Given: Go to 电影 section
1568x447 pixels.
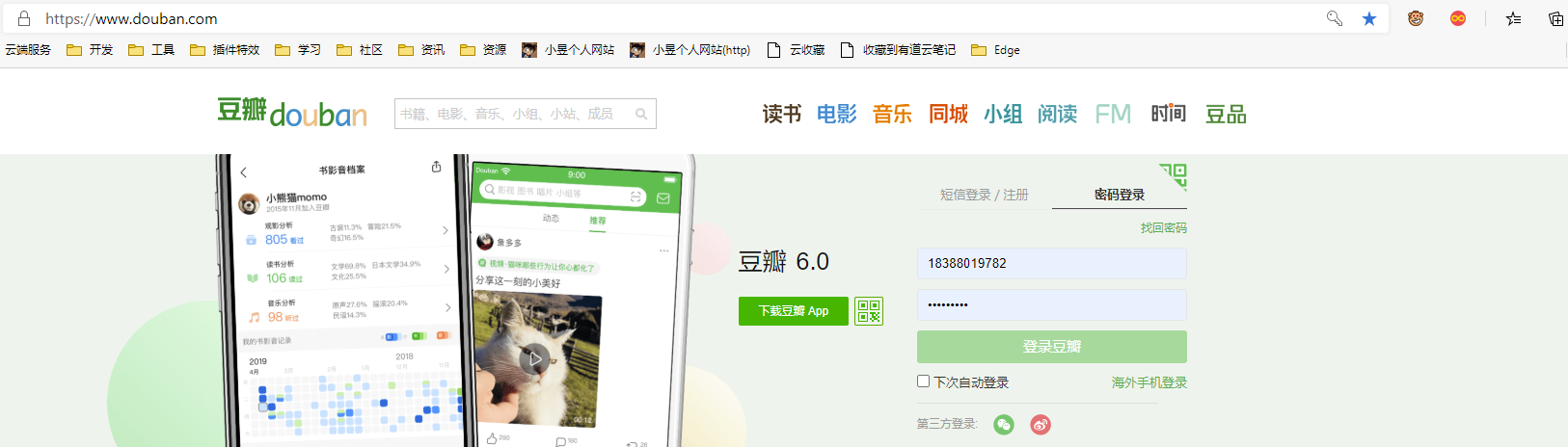Looking at the screenshot, I should coord(837,114).
